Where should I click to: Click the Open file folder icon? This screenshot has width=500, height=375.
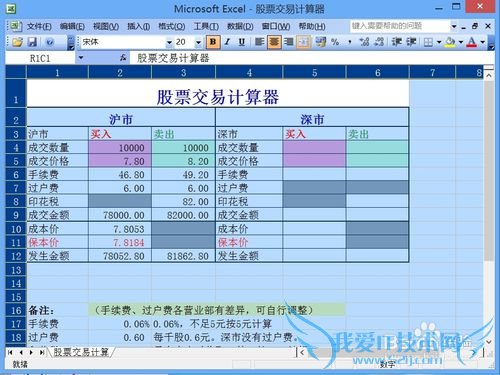click(x=17, y=42)
